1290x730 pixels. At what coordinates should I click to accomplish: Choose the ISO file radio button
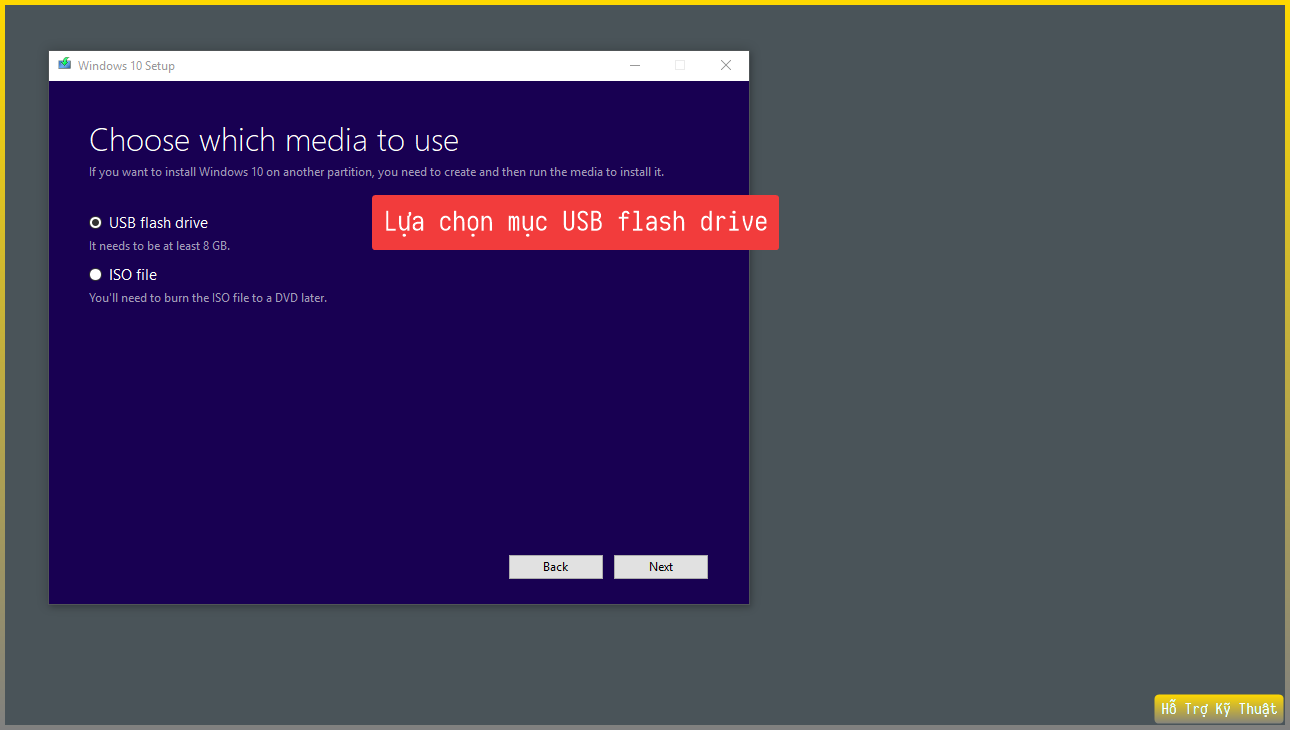pyautogui.click(x=96, y=275)
